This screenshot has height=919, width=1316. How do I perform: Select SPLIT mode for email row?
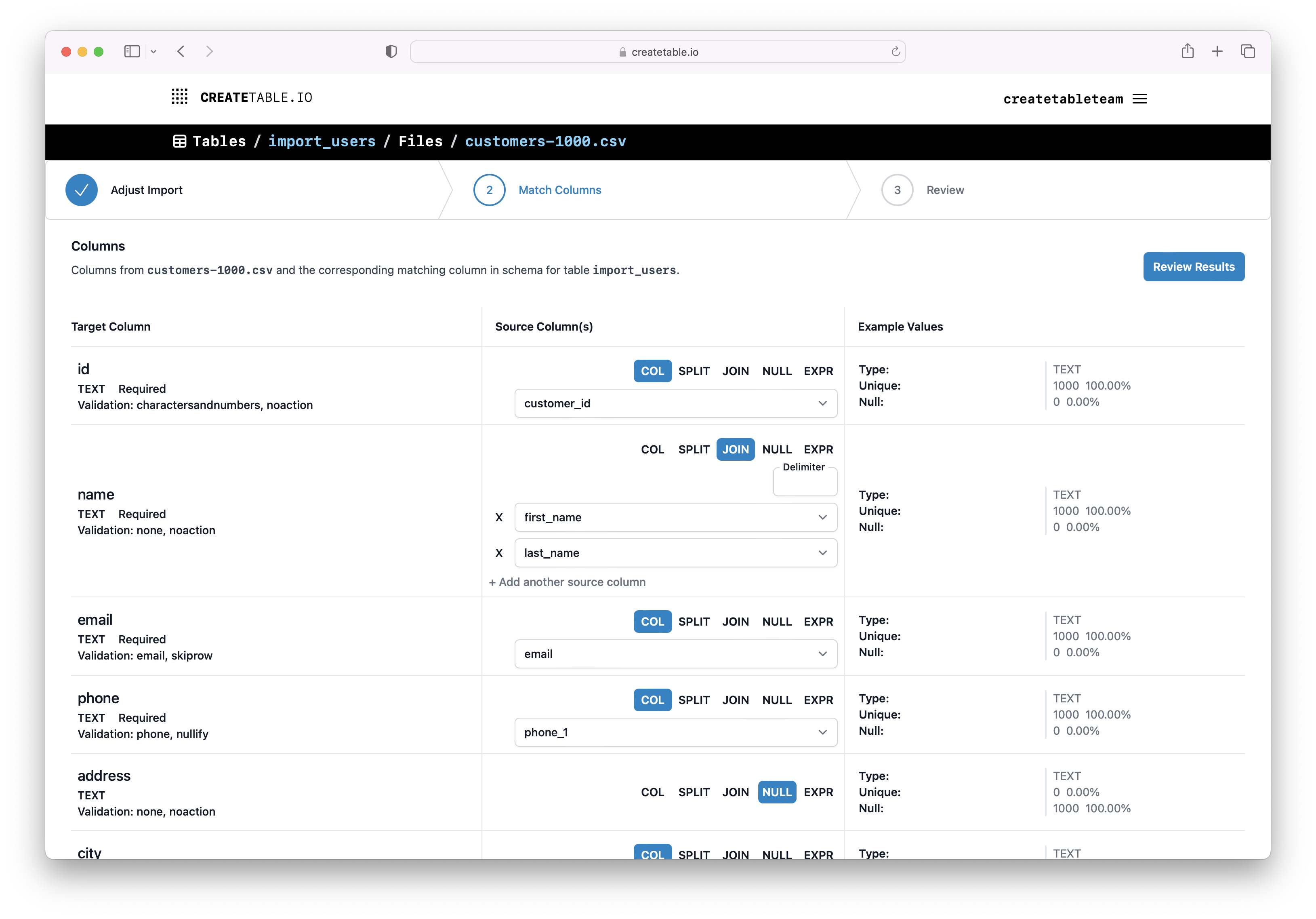coord(694,622)
